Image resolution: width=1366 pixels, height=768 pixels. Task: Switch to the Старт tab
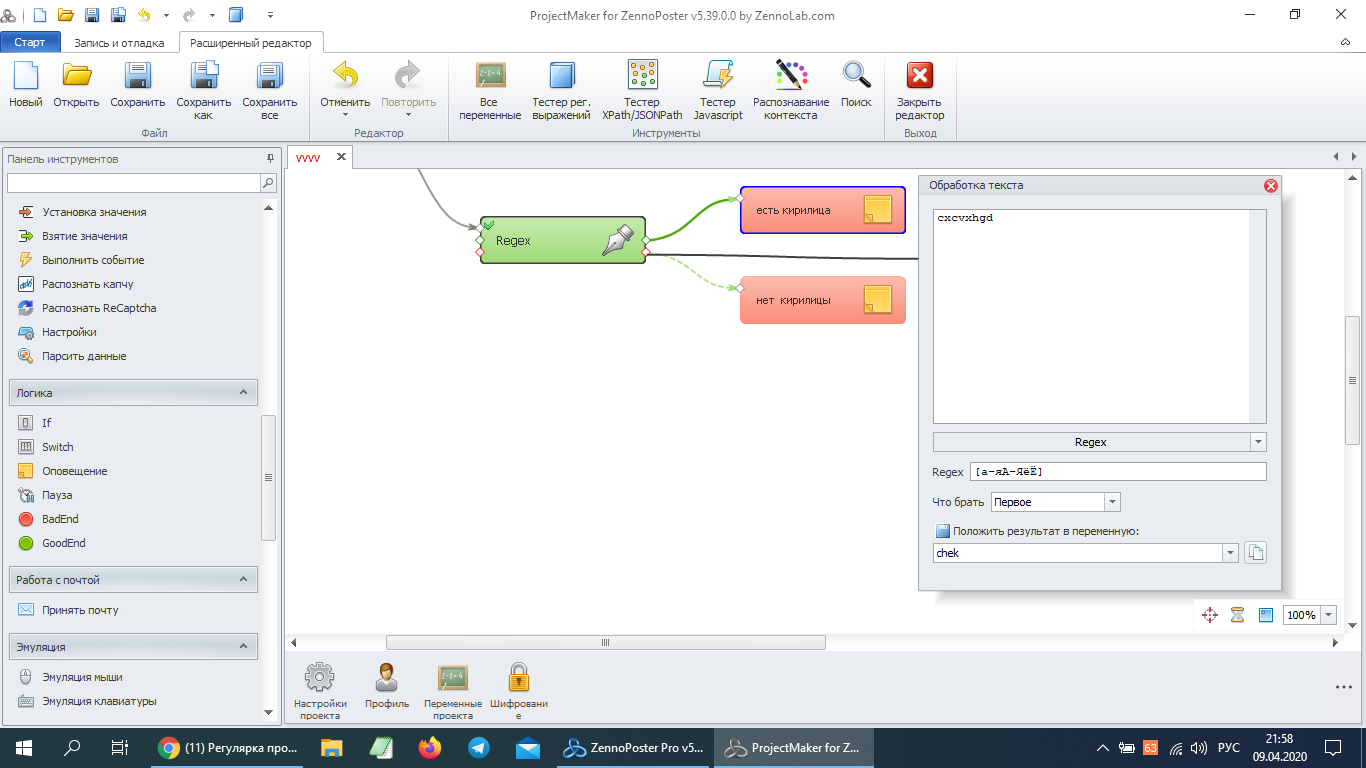pyautogui.click(x=30, y=43)
